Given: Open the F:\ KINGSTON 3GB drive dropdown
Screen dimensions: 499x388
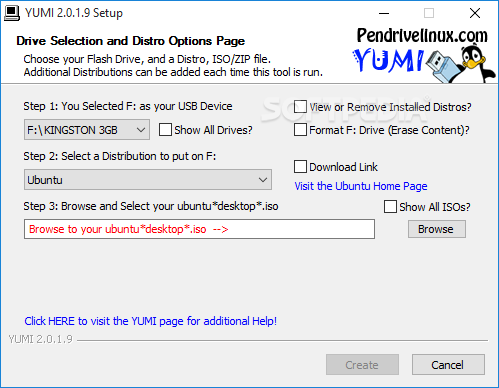Looking at the screenshot, I should (87, 130).
